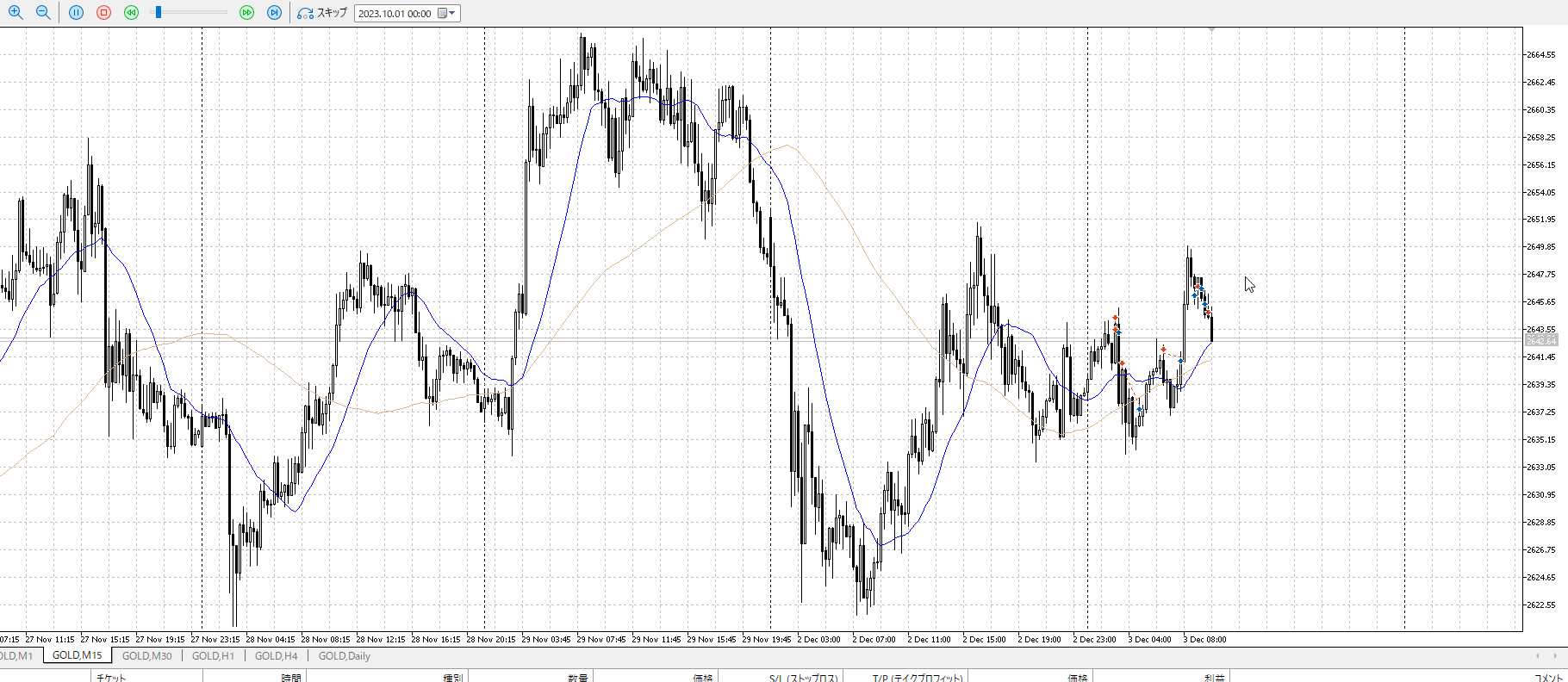Image resolution: width=1568 pixels, height=682 pixels.
Task: Step forward one bar with the blue icon
Action: [x=274, y=13]
